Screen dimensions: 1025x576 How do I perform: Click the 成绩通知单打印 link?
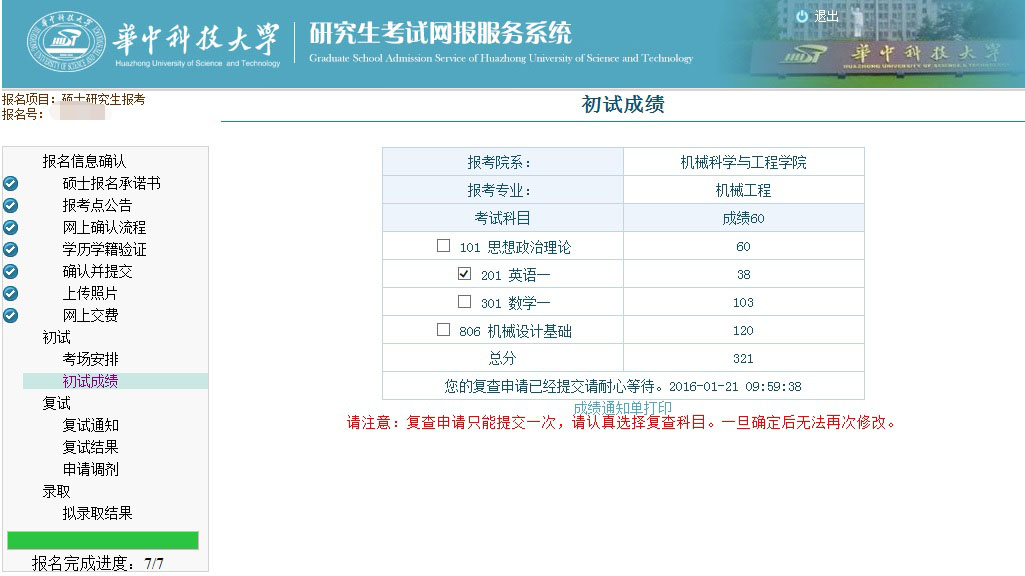tap(622, 408)
